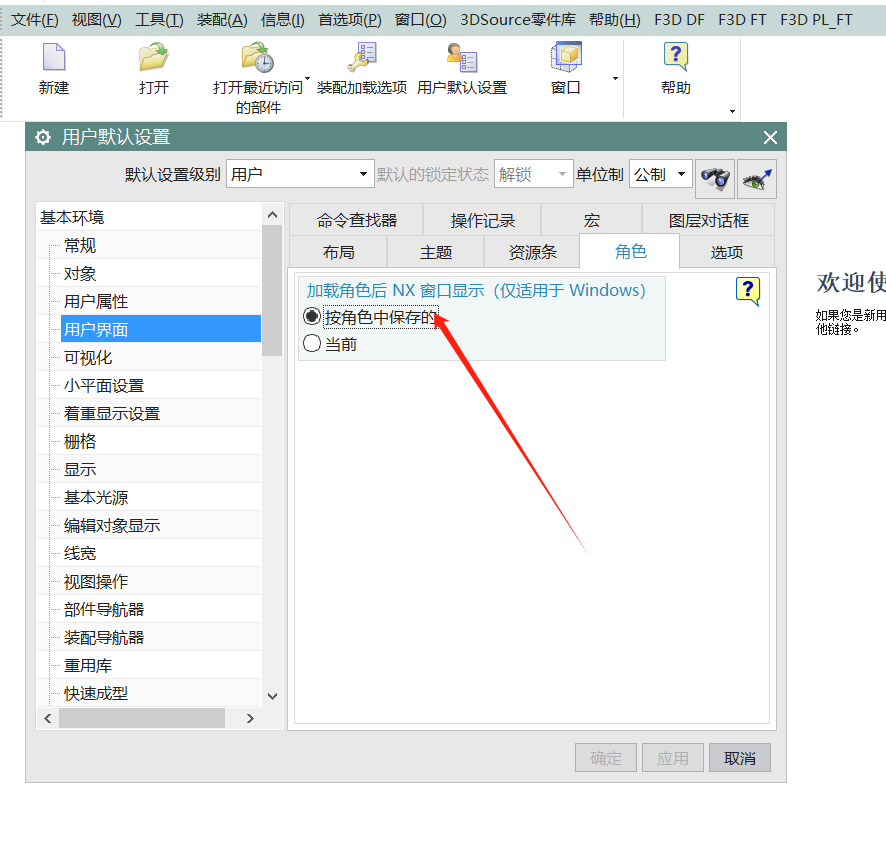Open a file with 打开 icon
This screenshot has height=845, width=886.
154,57
